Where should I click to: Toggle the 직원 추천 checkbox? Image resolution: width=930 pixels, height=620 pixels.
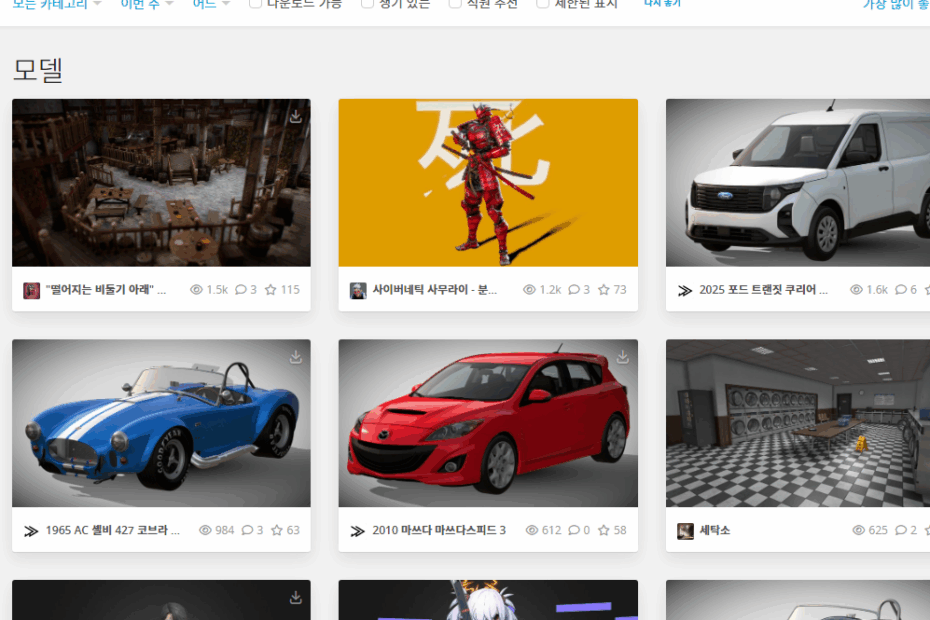tap(456, 4)
